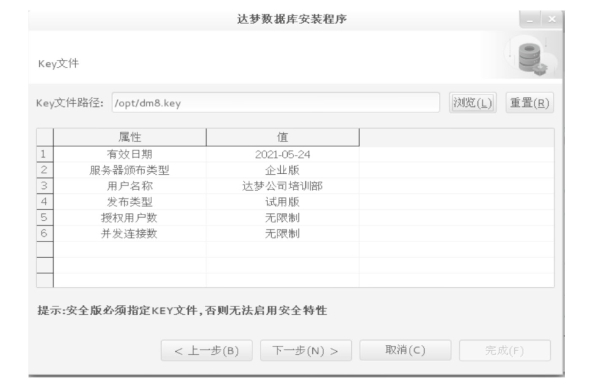Click the greyed-out 完成(F) finish button

point(504,350)
